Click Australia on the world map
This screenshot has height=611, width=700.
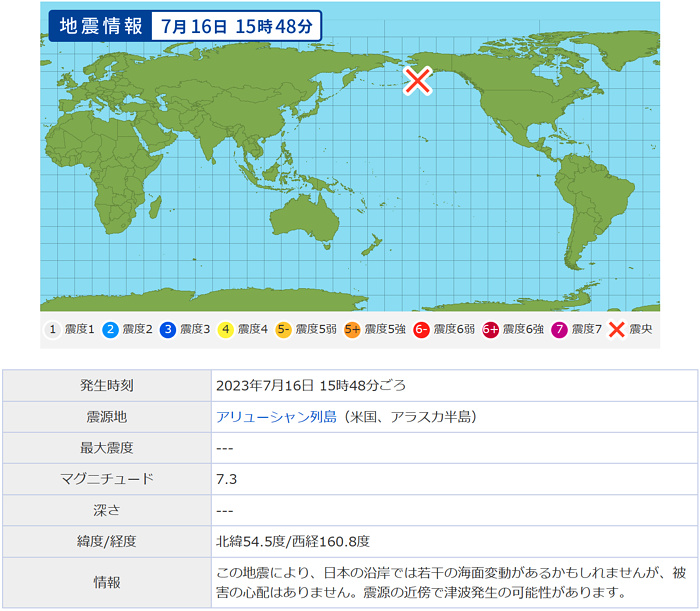(306, 220)
